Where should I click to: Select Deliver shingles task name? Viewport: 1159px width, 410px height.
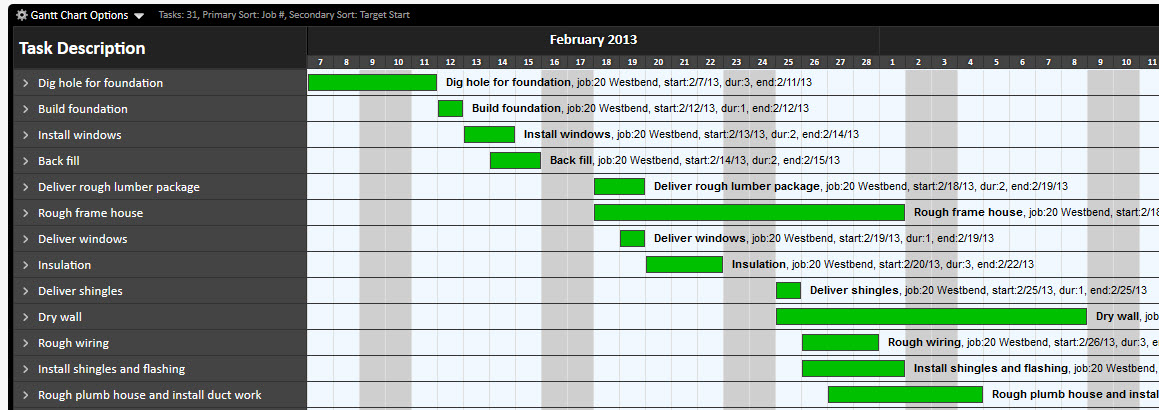[81, 291]
